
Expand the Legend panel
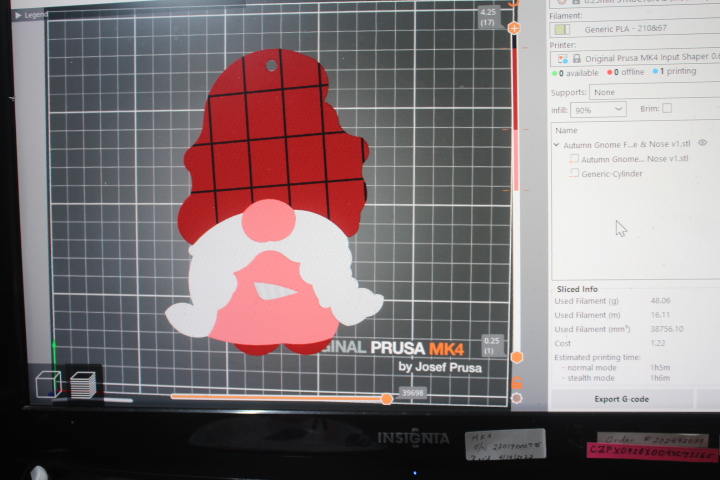point(31,15)
